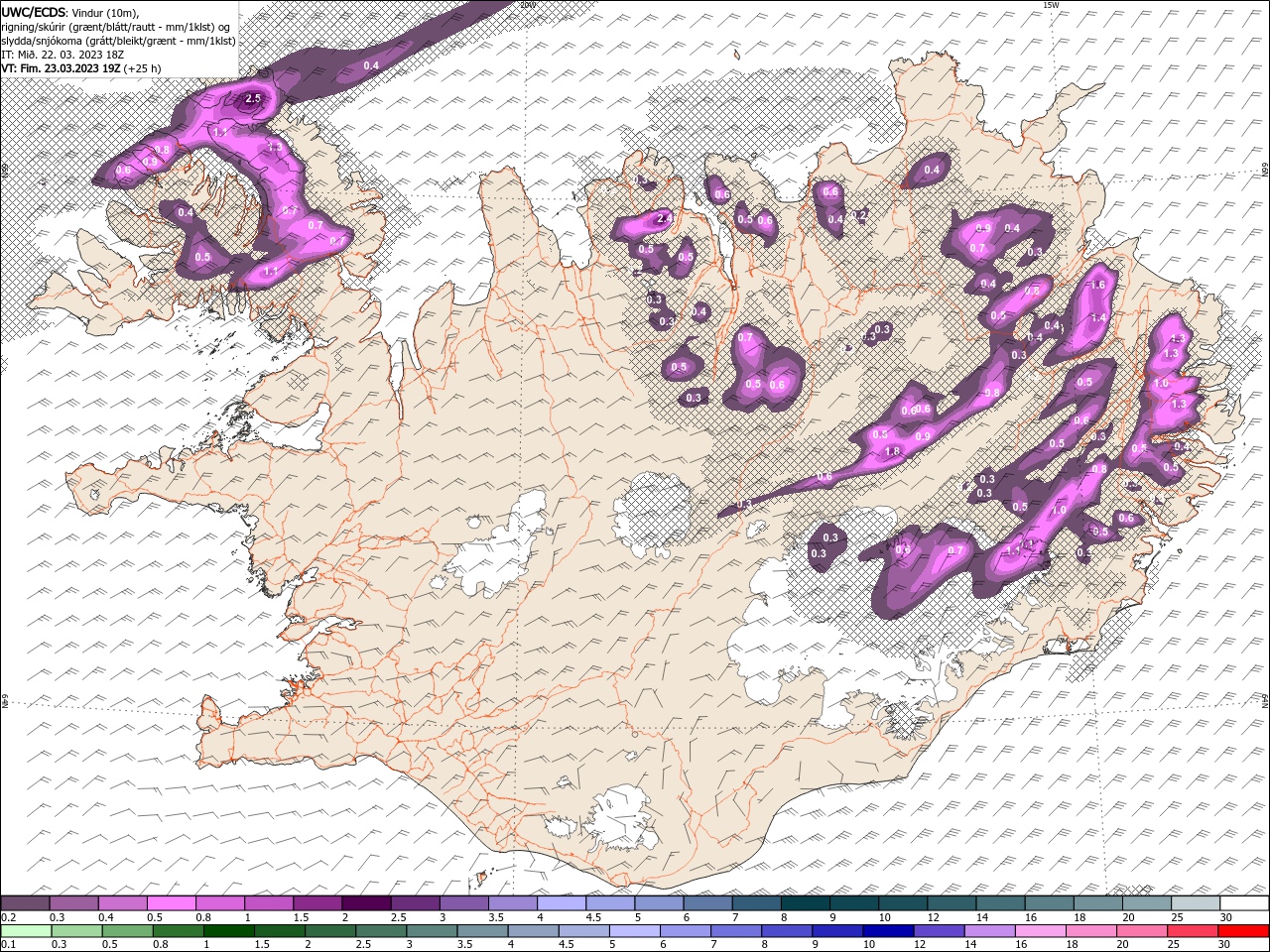1270x952 pixels.
Task: Pick the white swatch above the upper-row 30
Action: (1244, 903)
